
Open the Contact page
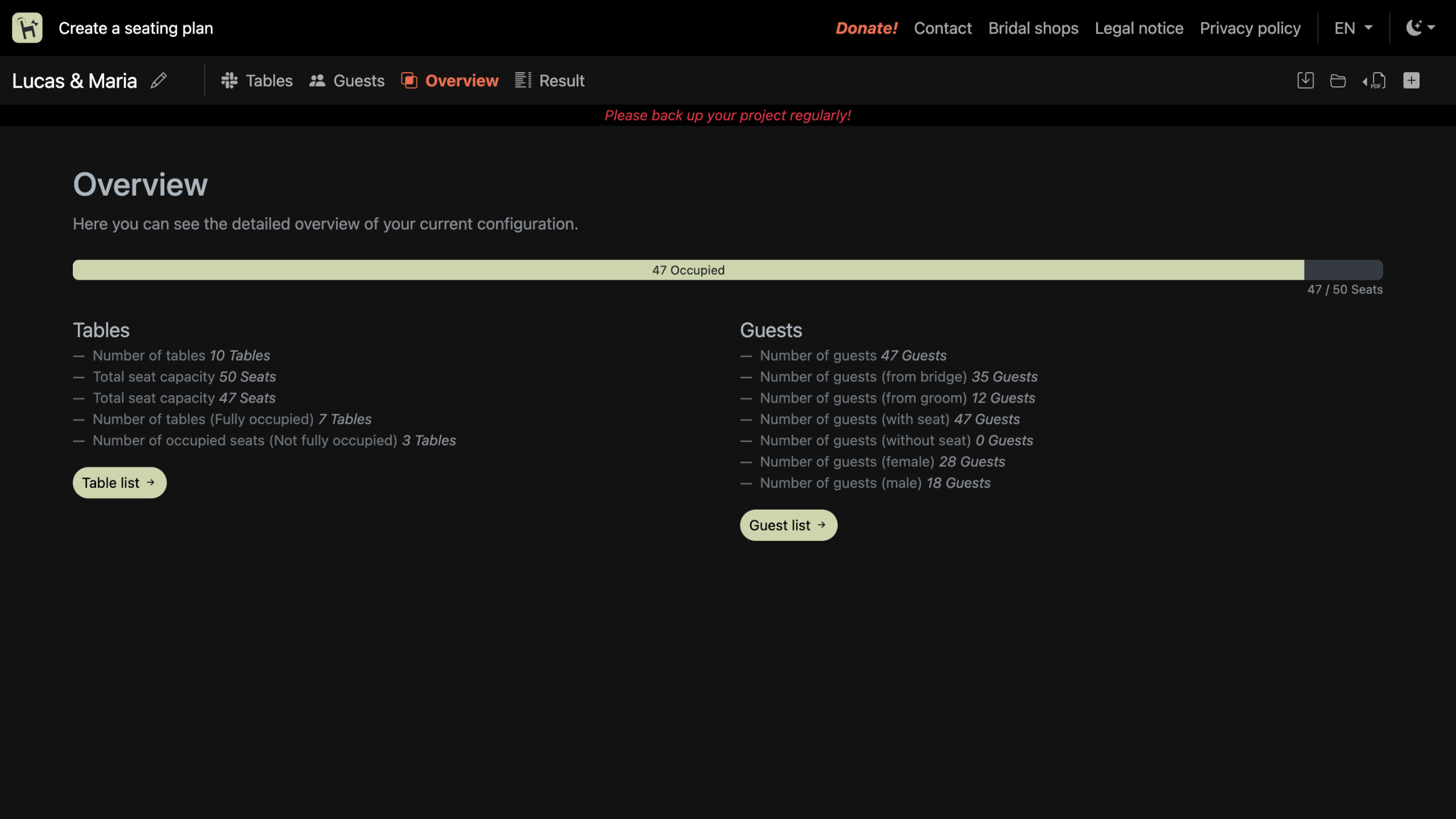click(942, 28)
